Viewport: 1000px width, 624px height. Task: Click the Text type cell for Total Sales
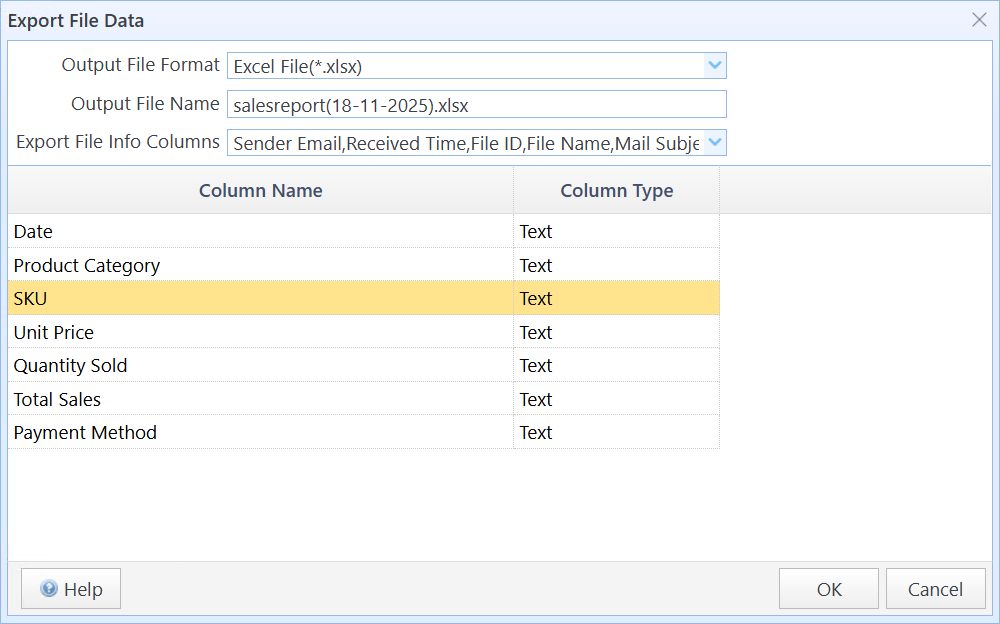(616, 399)
